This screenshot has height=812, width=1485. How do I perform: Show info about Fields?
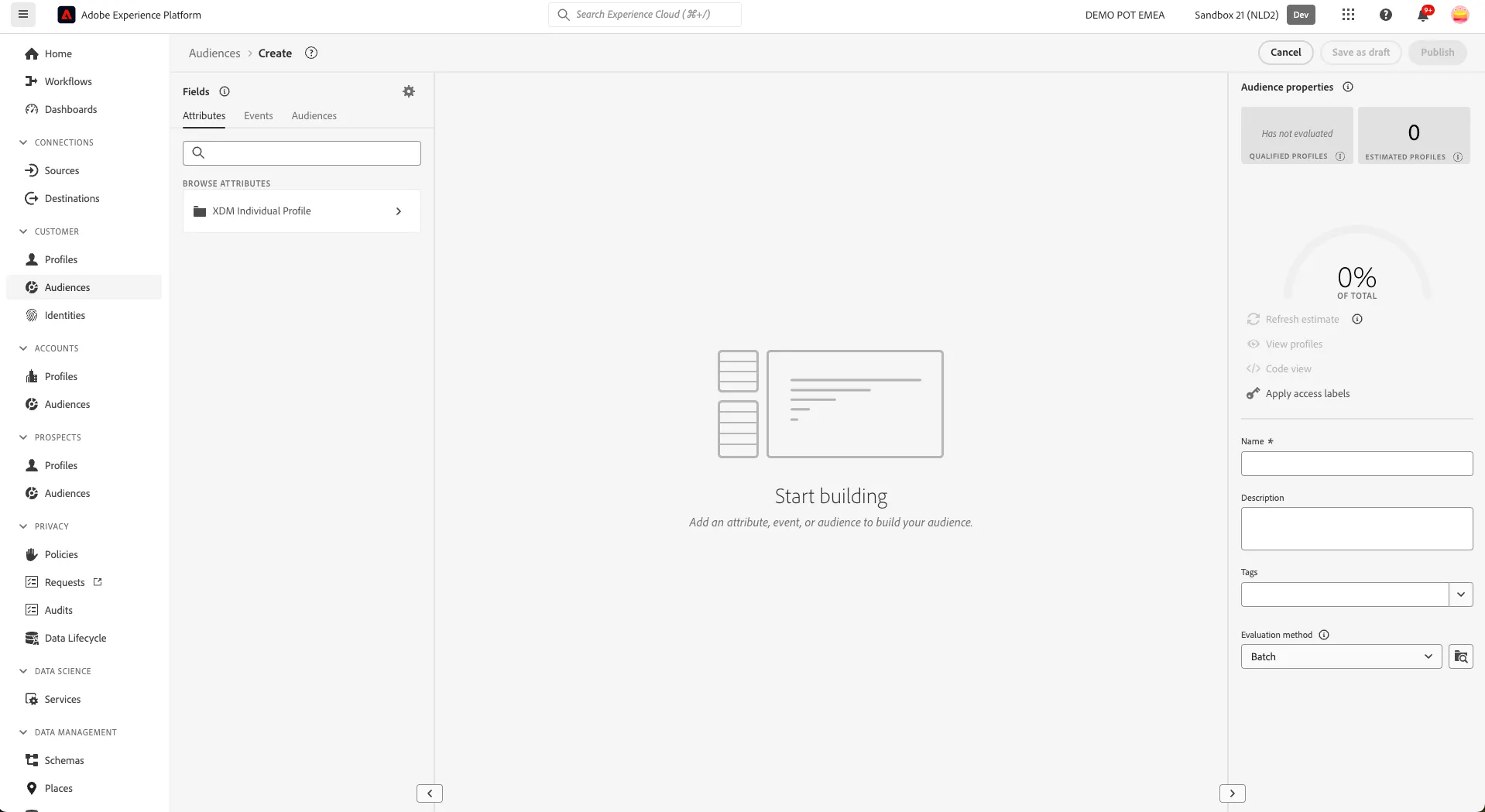pos(225,91)
